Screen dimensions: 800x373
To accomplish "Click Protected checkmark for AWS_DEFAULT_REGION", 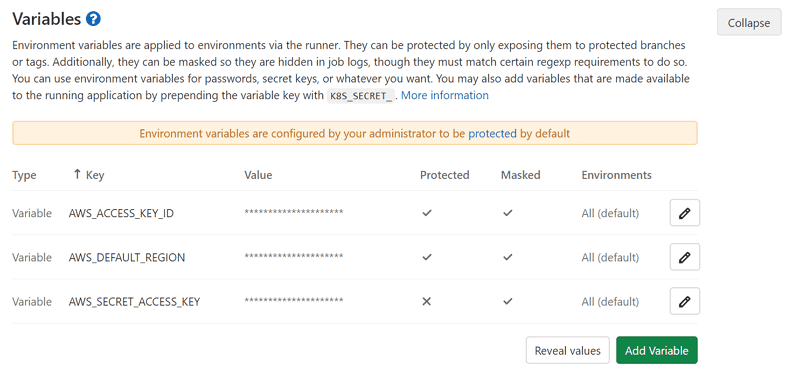I will pyautogui.click(x=427, y=257).
